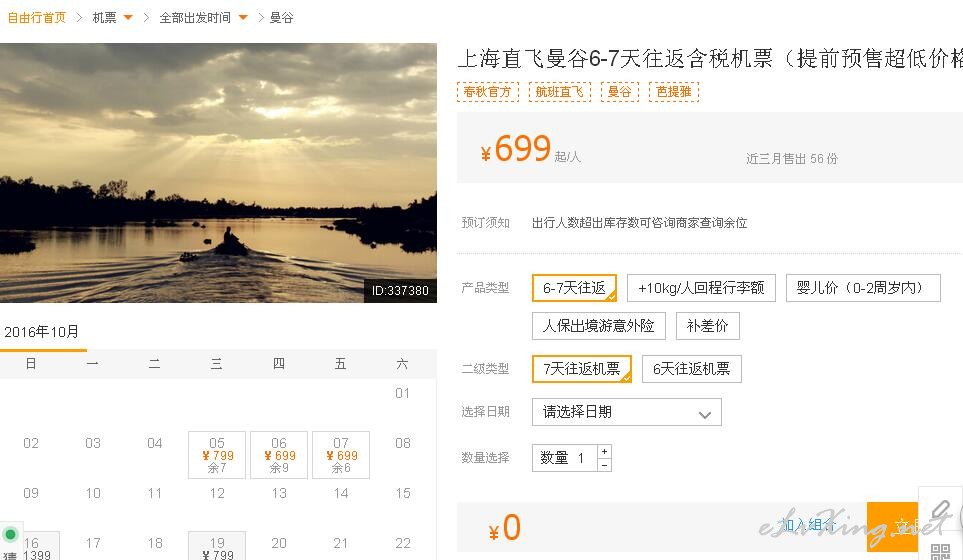The height and width of the screenshot is (560, 963).
Task: Select 婴儿价（0-2周岁内）option
Action: coord(863,288)
